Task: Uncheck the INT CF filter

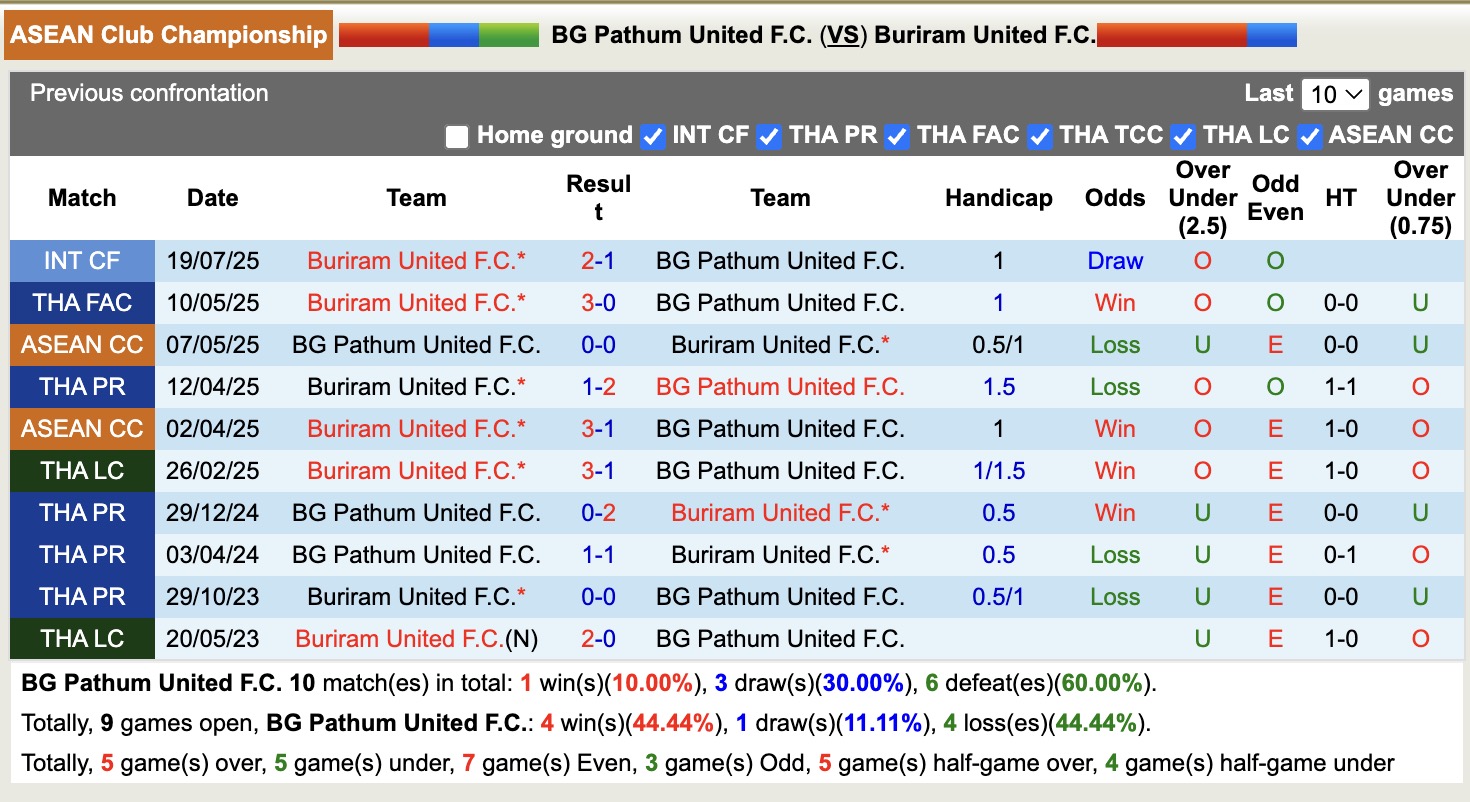Action: (x=652, y=136)
